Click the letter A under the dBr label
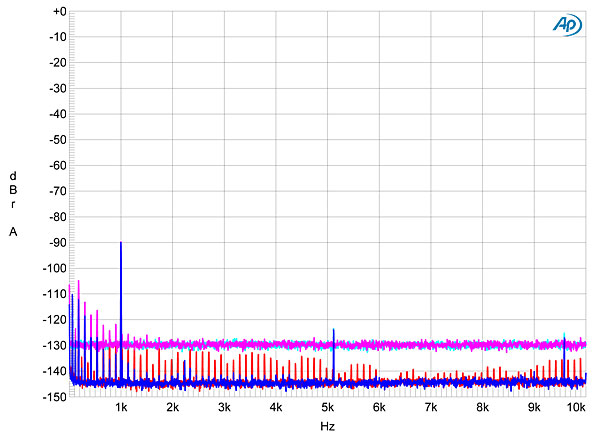 pos(13,232)
